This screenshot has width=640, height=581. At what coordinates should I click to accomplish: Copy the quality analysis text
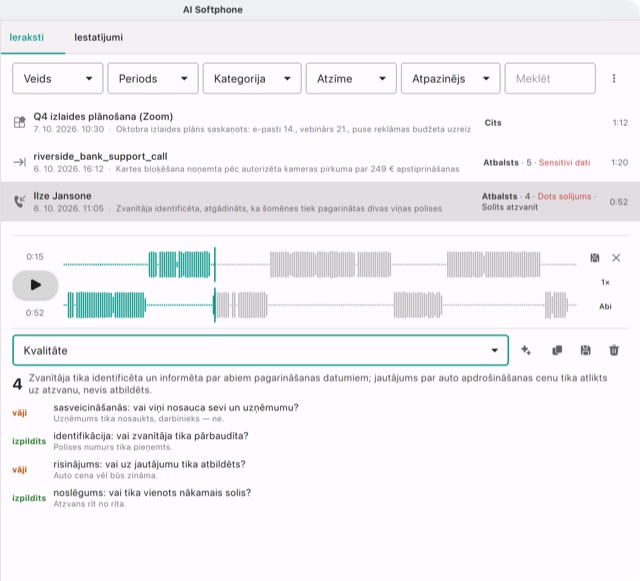point(557,350)
